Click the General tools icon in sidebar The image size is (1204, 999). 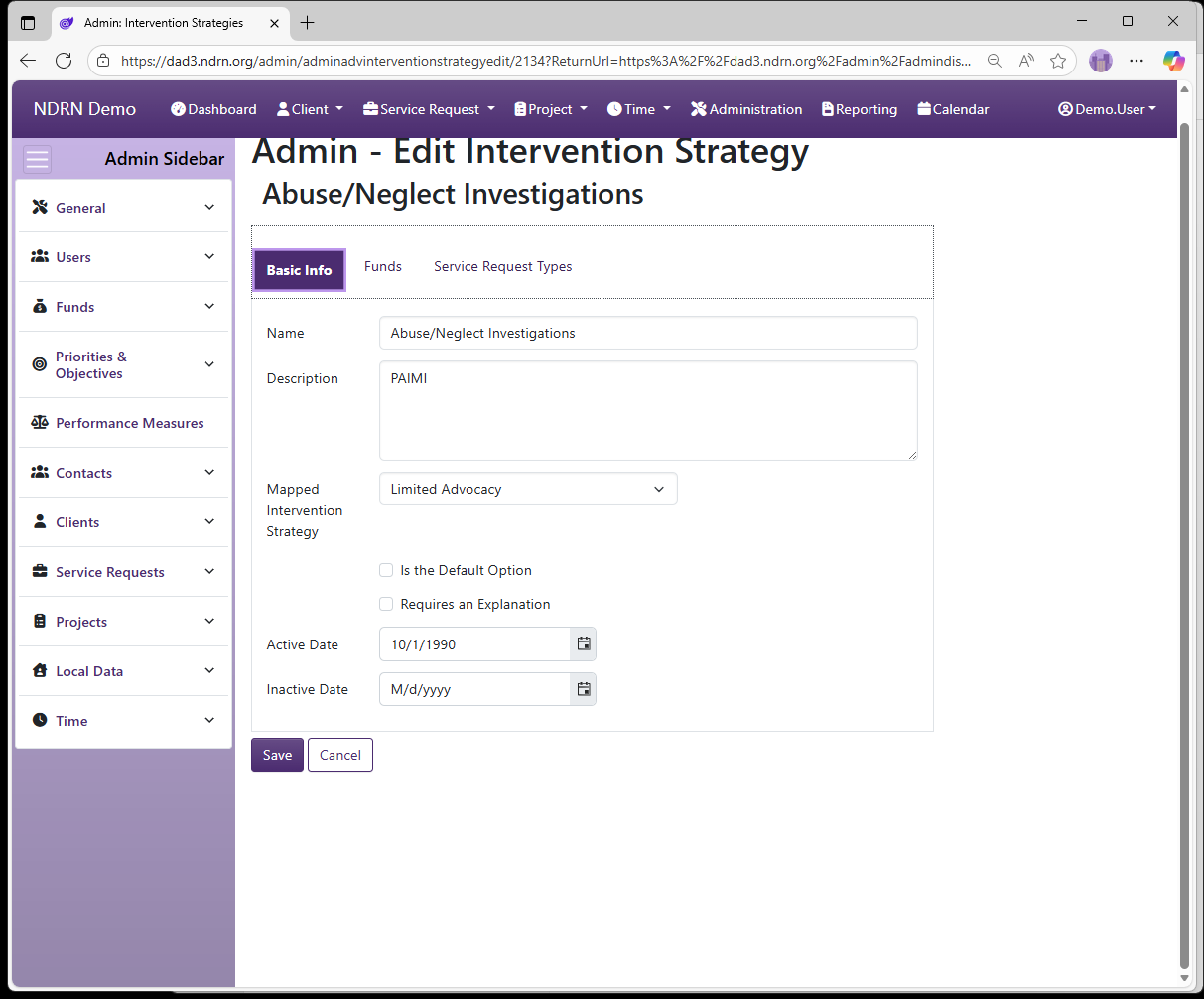pos(40,208)
